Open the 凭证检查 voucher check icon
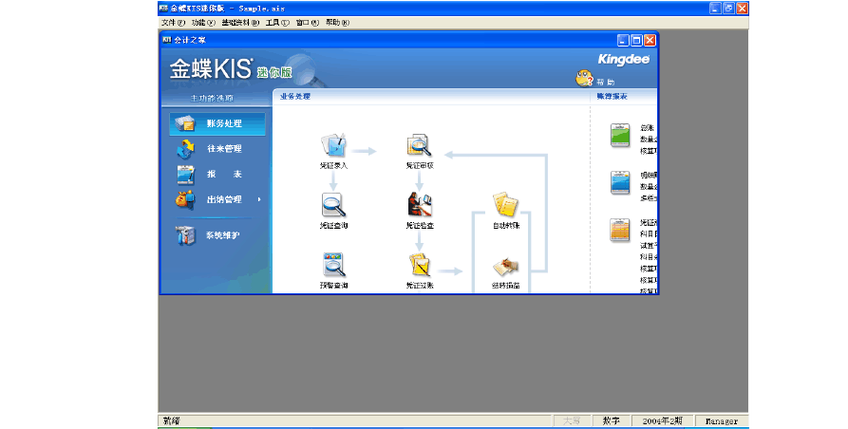The width and height of the screenshot is (848, 429). (419, 205)
